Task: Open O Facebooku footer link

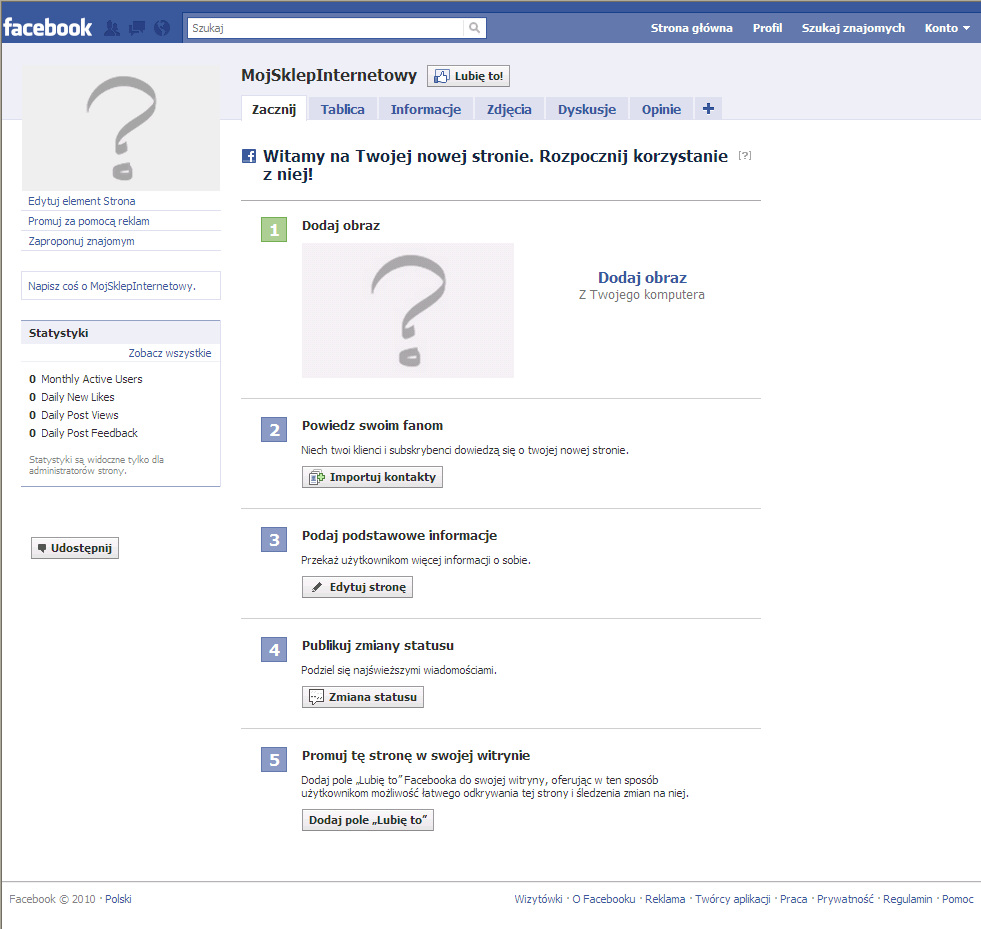Action: point(604,899)
